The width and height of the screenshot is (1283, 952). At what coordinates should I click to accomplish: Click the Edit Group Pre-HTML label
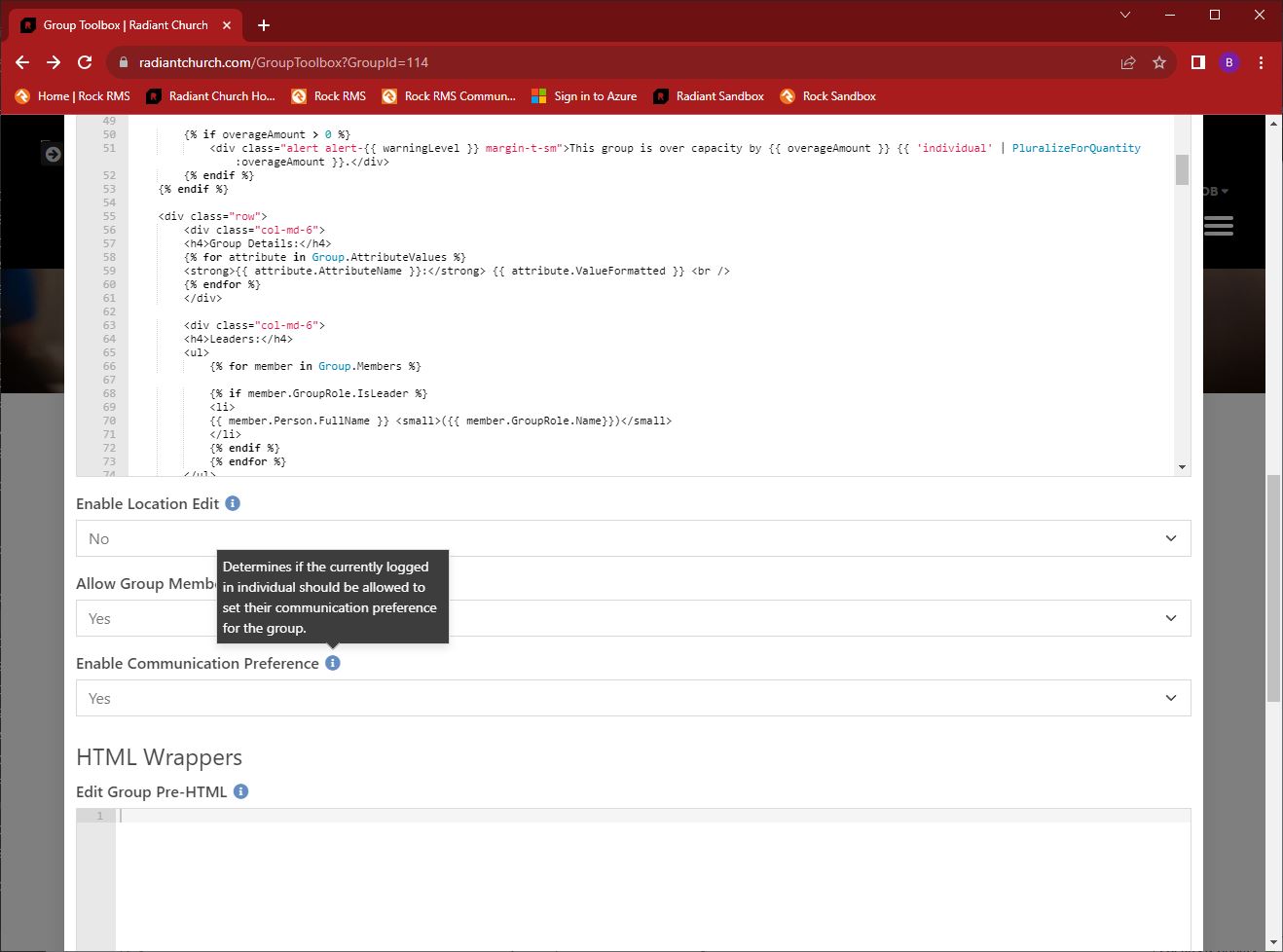tap(151, 791)
